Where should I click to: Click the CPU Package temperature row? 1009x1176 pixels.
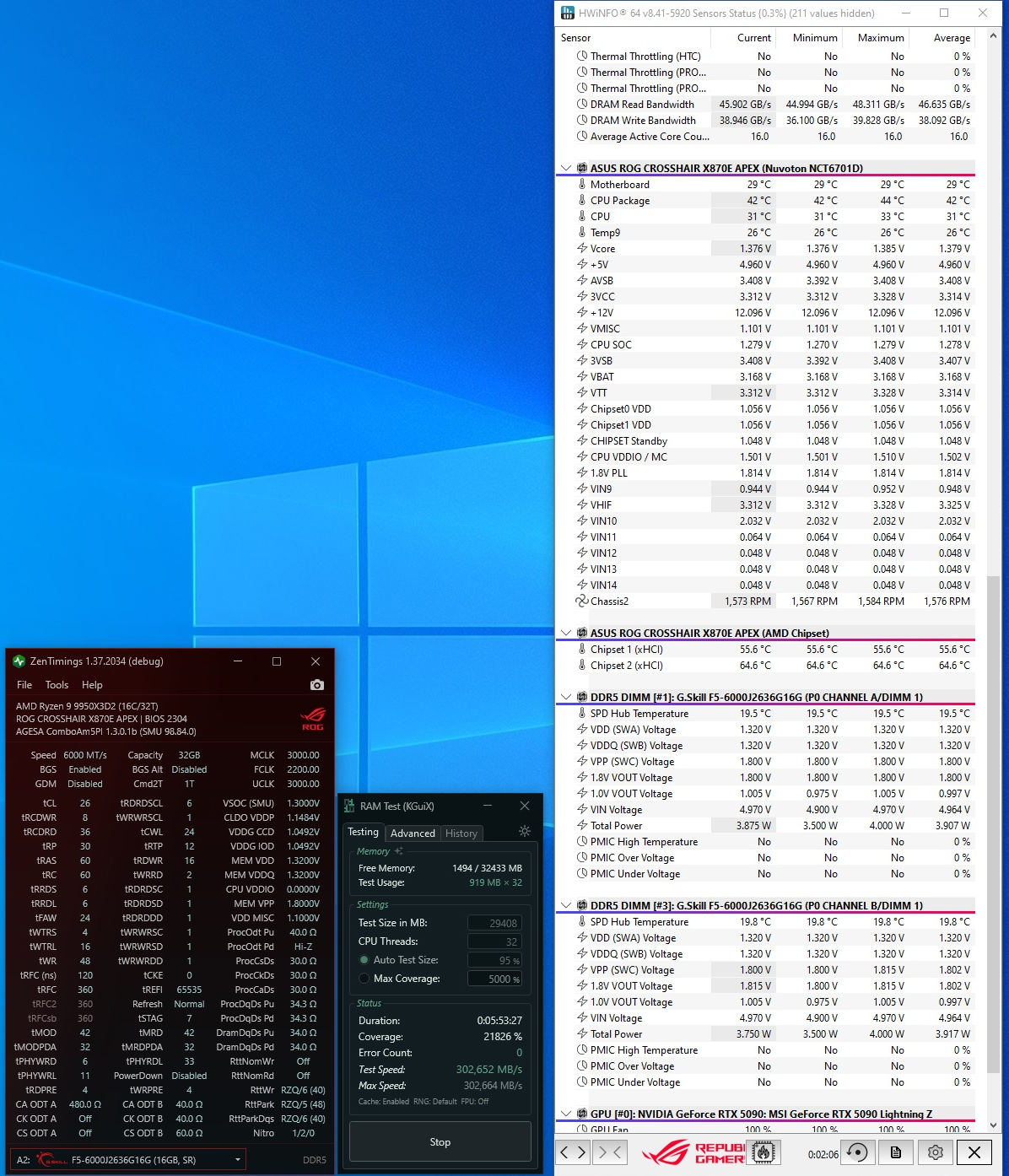tap(765, 201)
